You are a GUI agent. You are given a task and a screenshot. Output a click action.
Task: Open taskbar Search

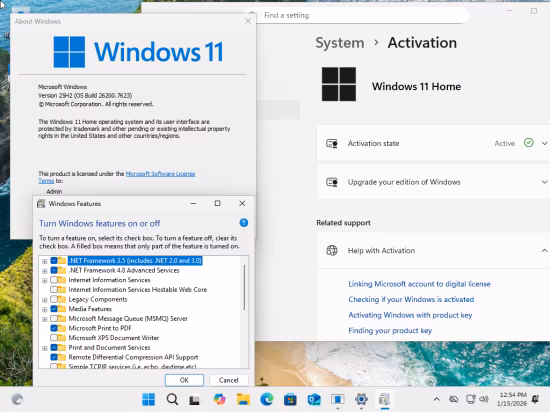pyautogui.click(x=172, y=399)
